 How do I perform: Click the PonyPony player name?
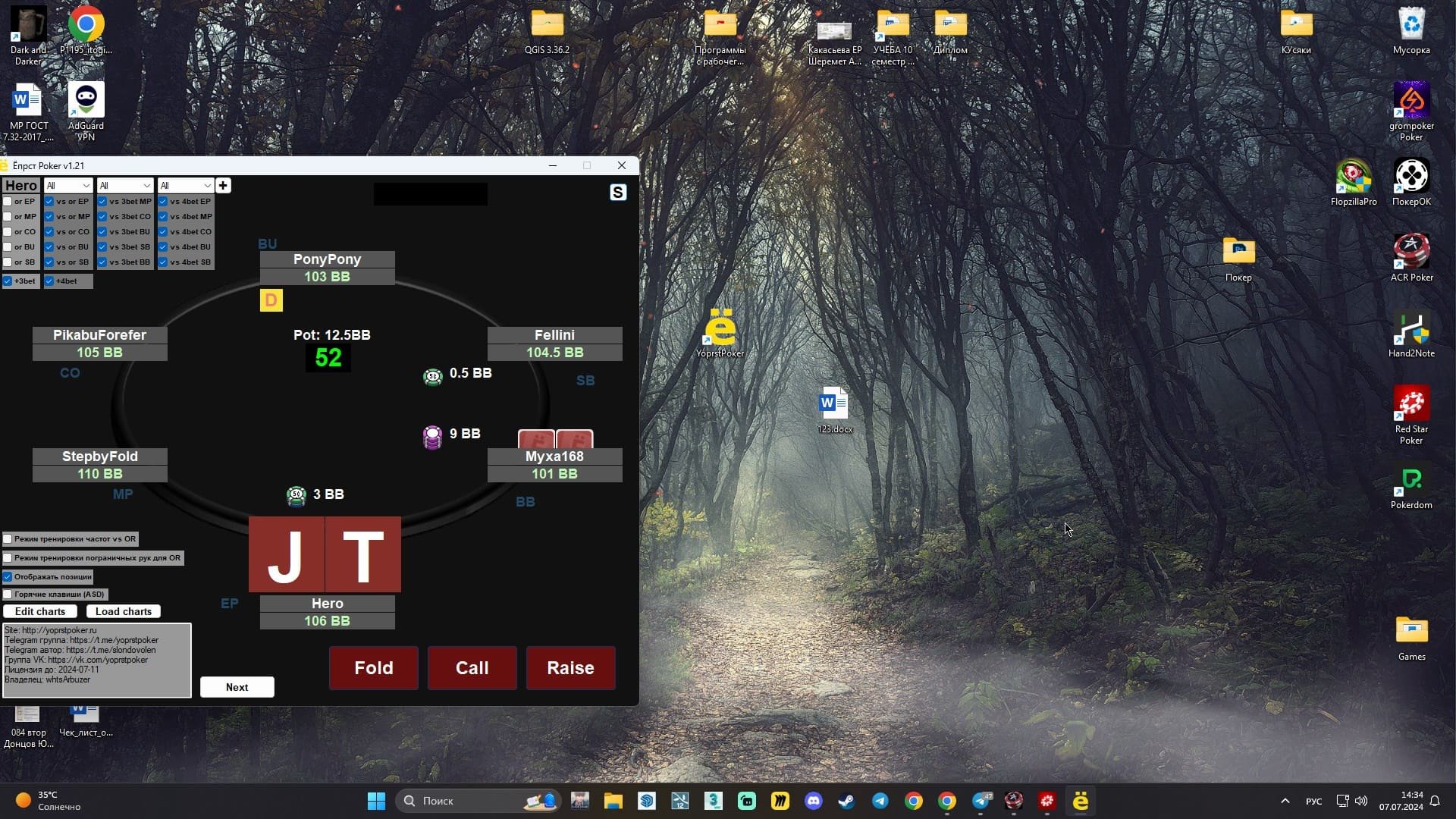[327, 259]
